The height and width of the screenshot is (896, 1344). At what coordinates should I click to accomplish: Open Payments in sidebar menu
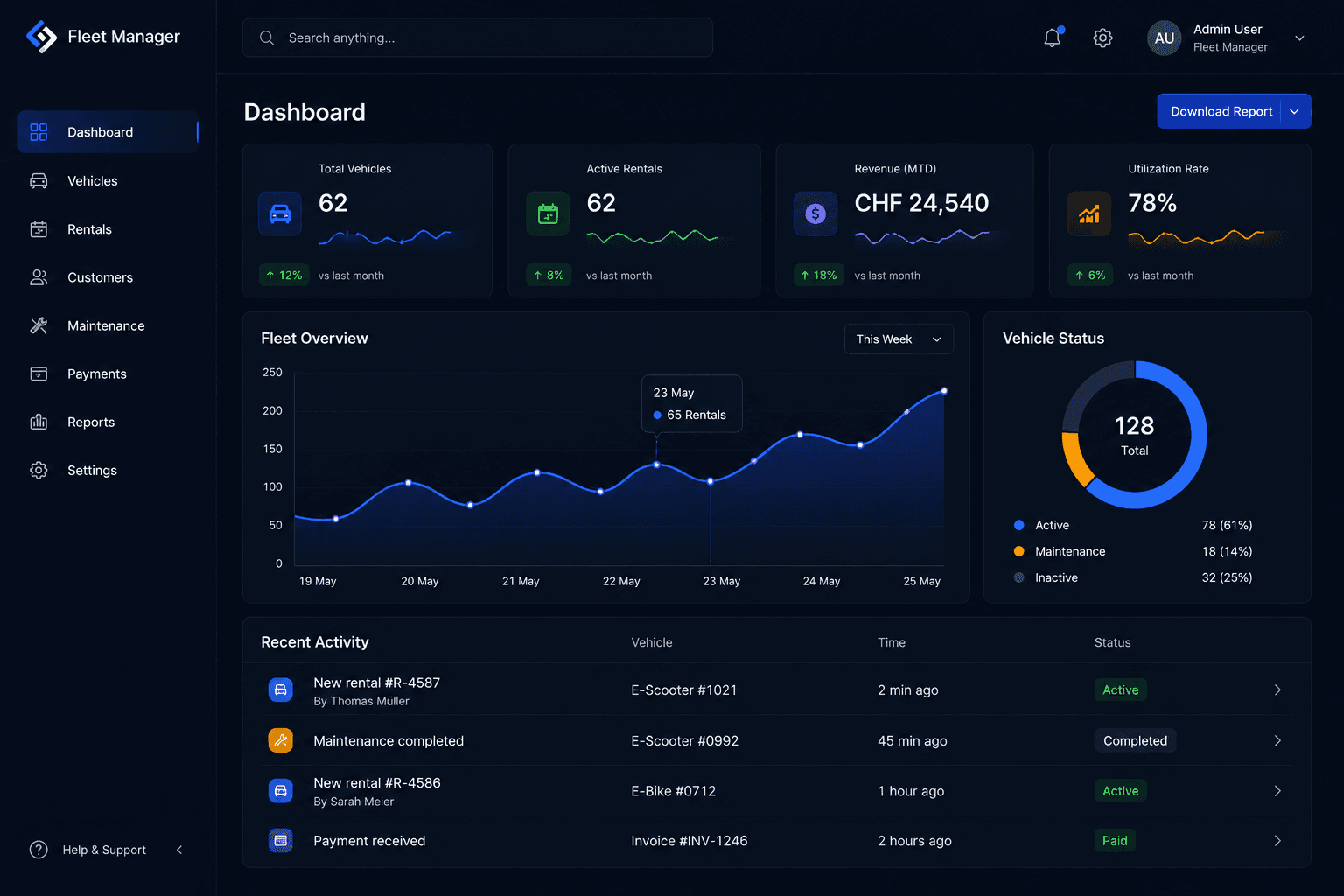coord(108,374)
